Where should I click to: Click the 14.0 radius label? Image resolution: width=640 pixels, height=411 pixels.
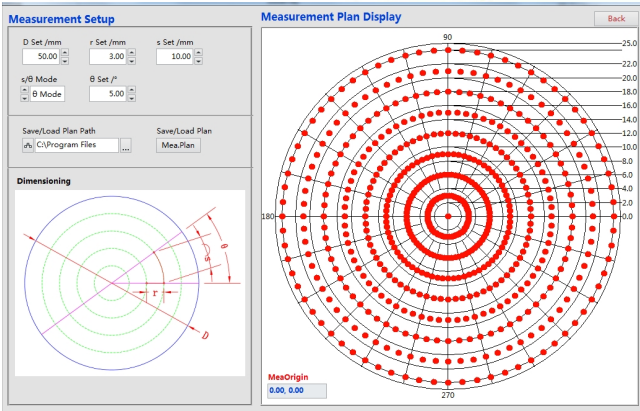[629, 120]
